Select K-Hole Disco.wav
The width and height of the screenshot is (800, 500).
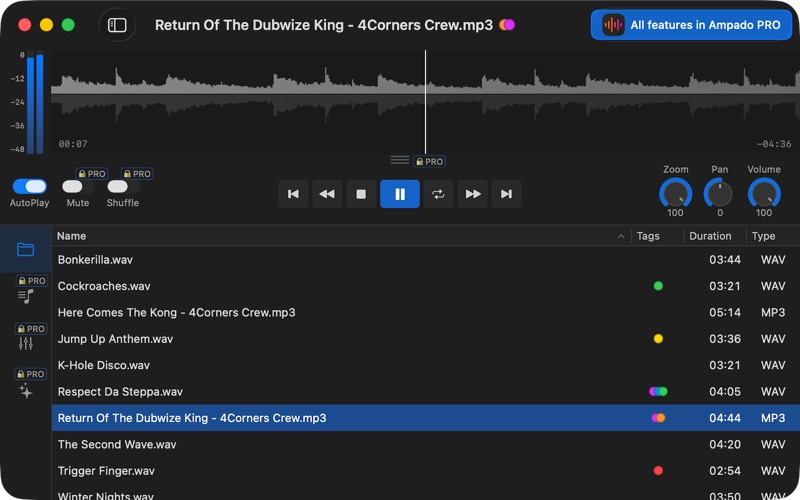[426, 365]
